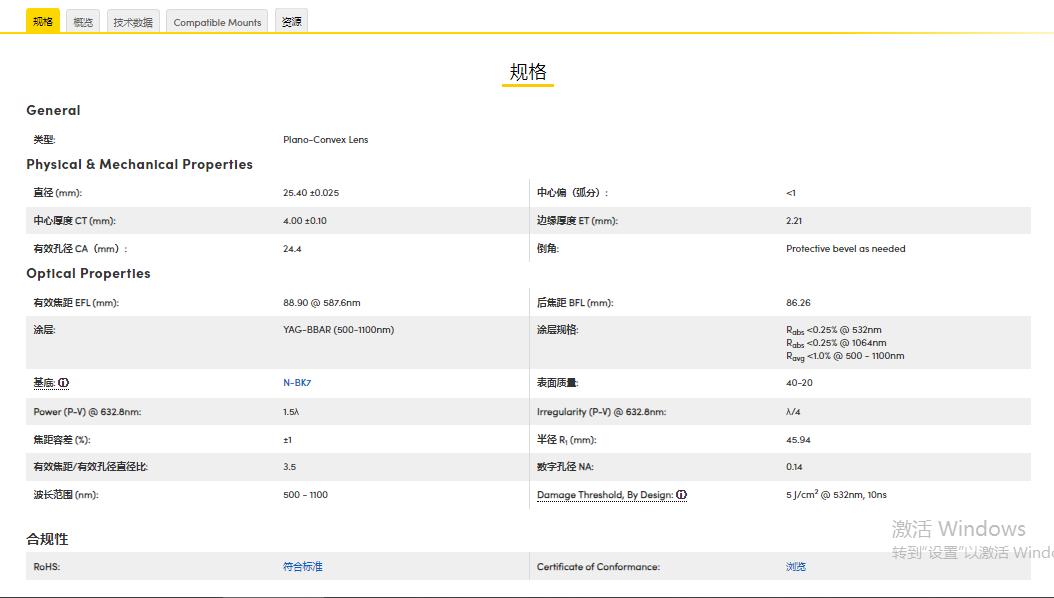Image resolution: width=1054 pixels, height=598 pixels.
Task: Click the info icon next to 基底
Action: point(63,382)
